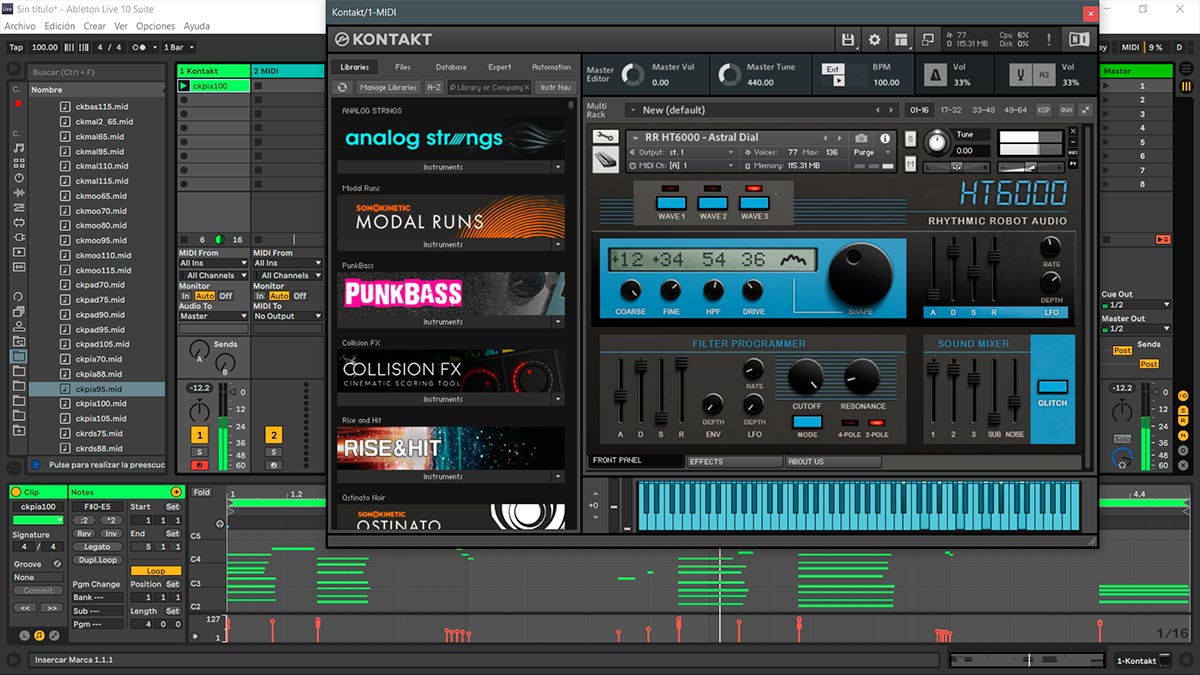Select ckpia95.mid in browser
The height and width of the screenshot is (675, 1200).
click(98, 389)
